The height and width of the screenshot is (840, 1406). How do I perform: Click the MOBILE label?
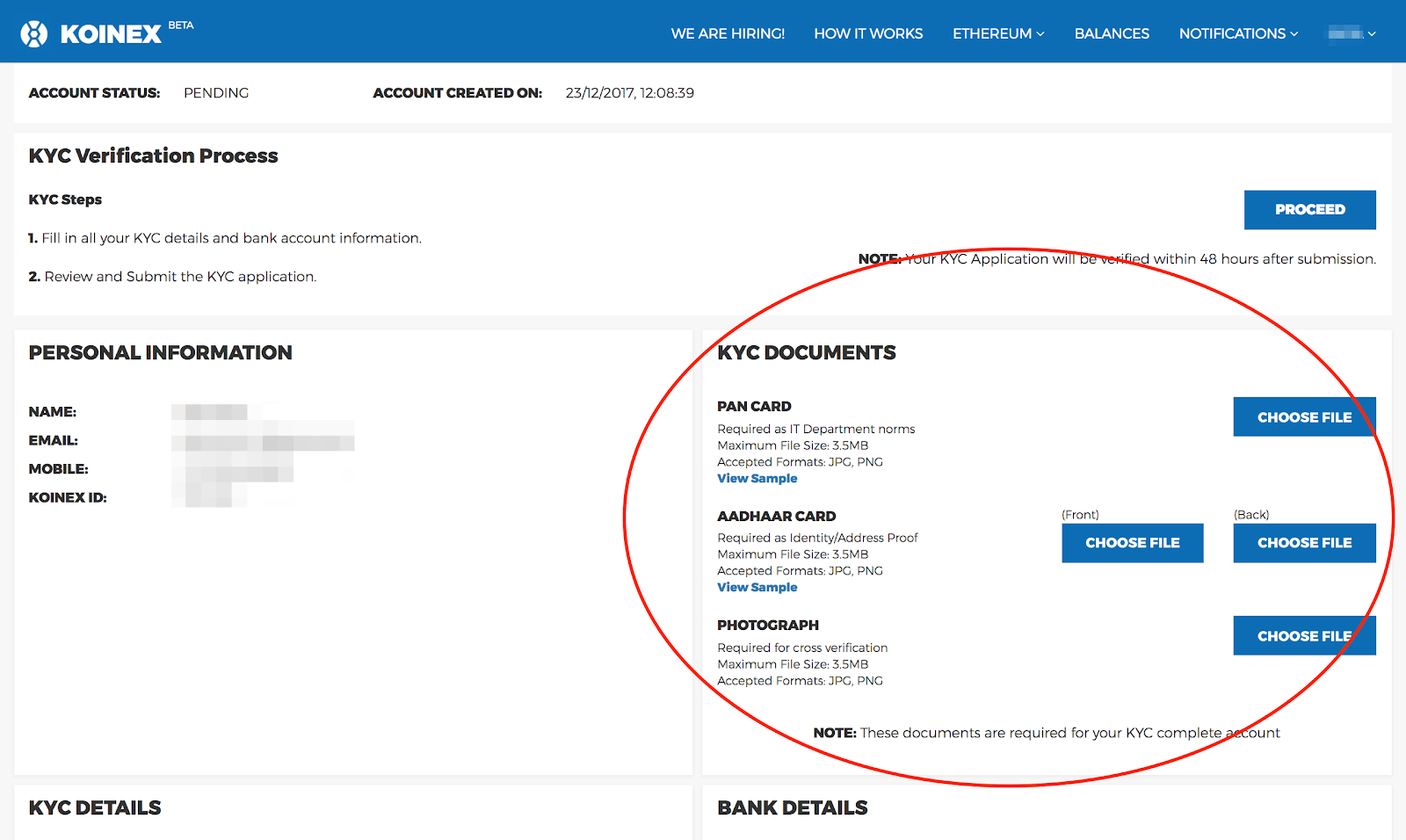click(x=59, y=469)
